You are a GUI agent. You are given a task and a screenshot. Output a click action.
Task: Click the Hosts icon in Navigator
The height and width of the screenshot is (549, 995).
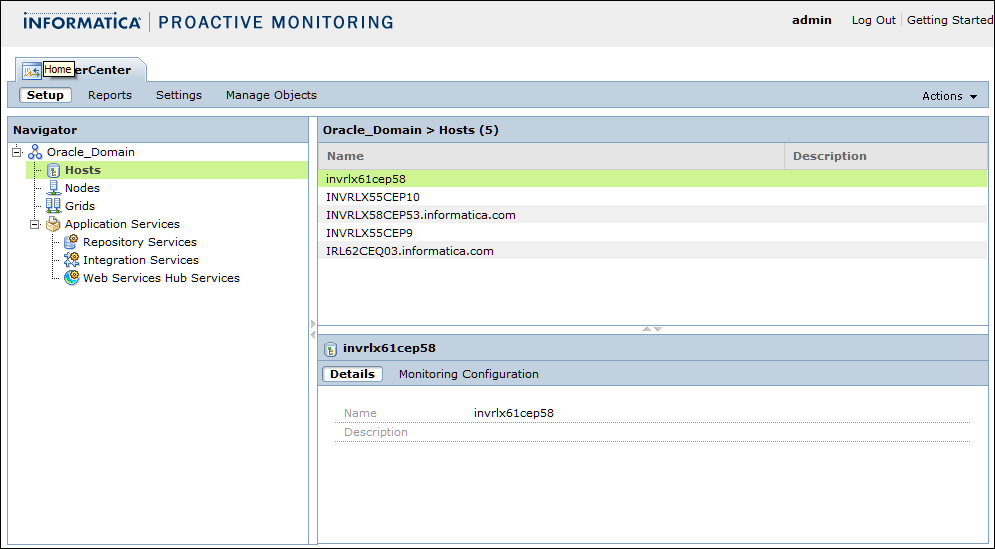pyautogui.click(x=54, y=171)
